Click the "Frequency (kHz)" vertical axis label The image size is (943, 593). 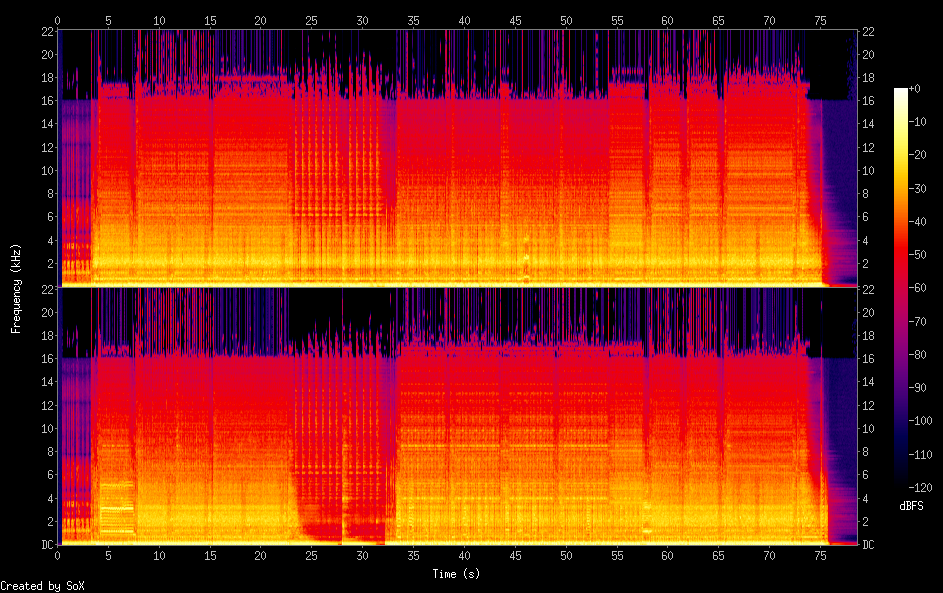[x=16, y=288]
